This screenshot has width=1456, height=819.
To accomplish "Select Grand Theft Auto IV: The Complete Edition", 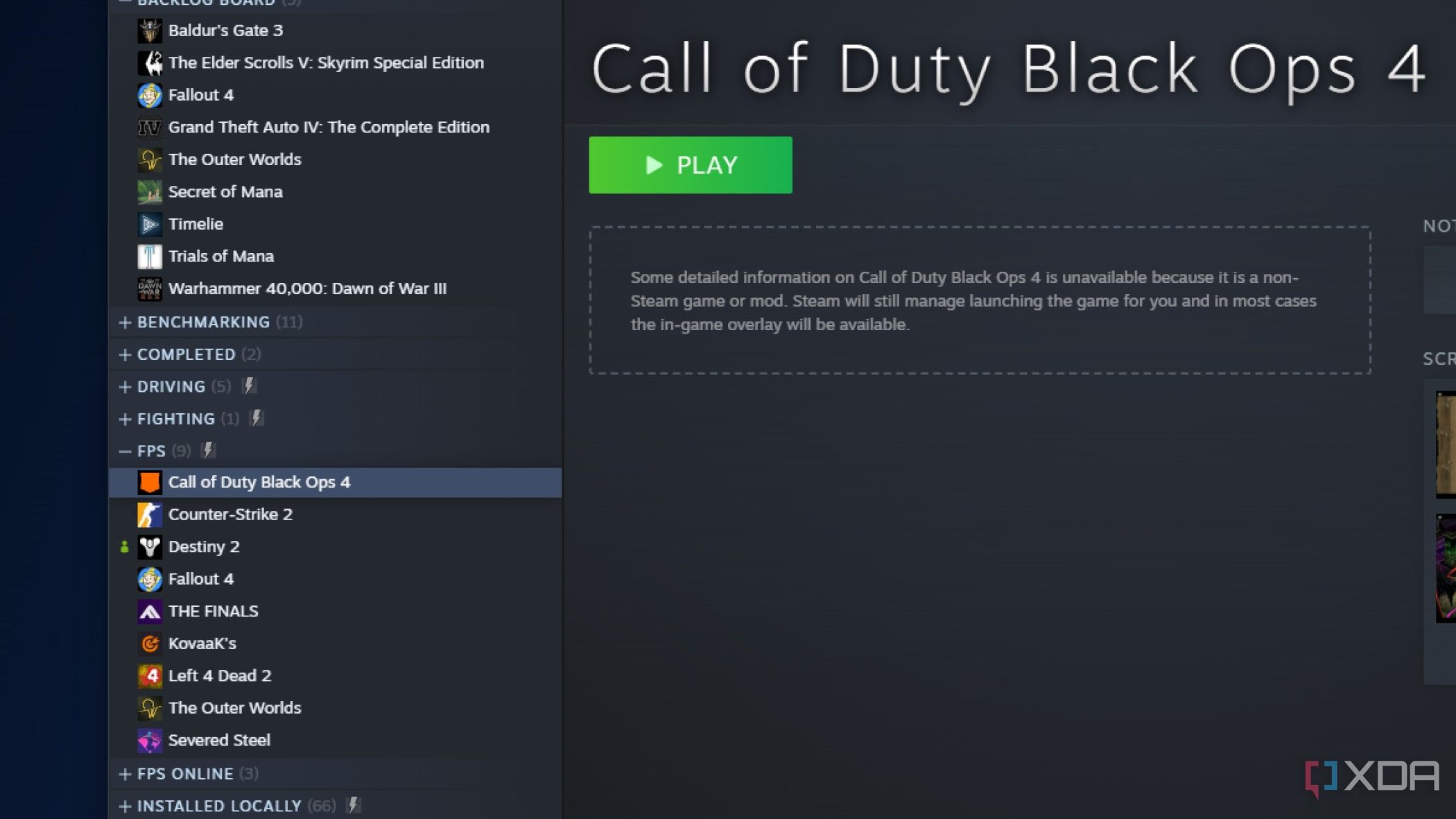I will [x=335, y=128].
